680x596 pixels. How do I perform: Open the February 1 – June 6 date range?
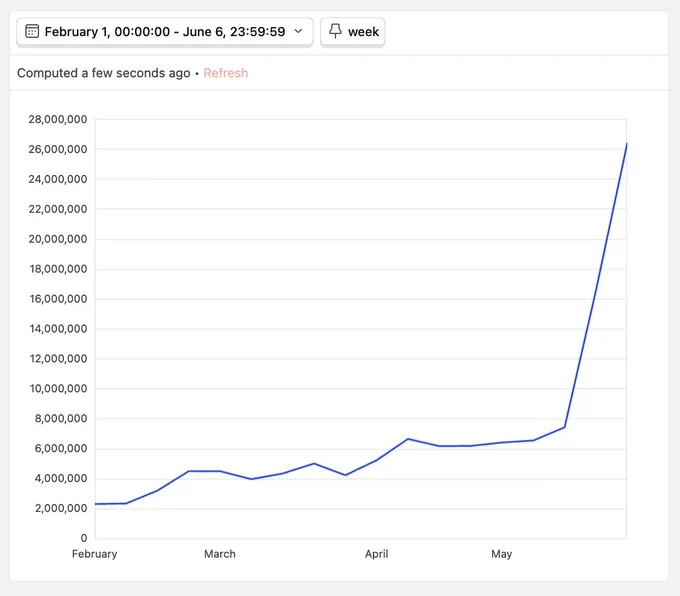165,32
